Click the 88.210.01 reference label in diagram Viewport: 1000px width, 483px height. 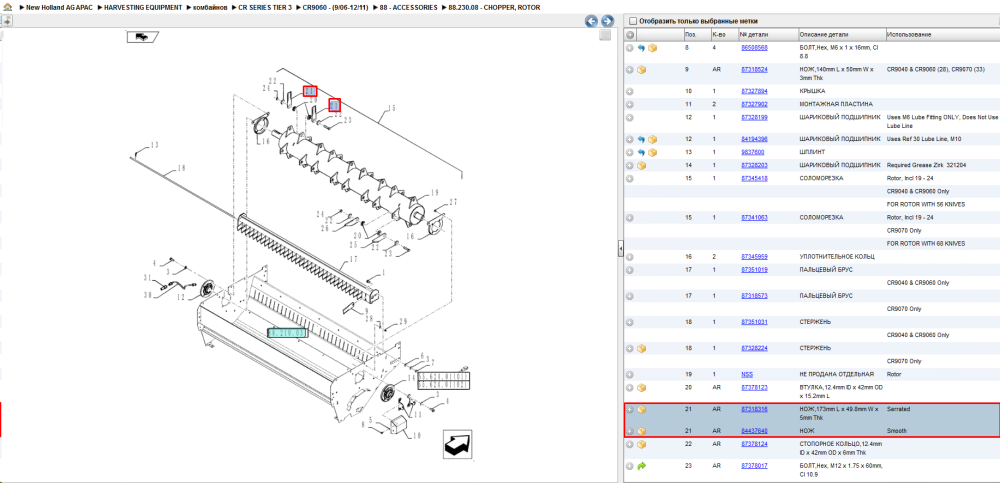pyautogui.click(x=287, y=333)
